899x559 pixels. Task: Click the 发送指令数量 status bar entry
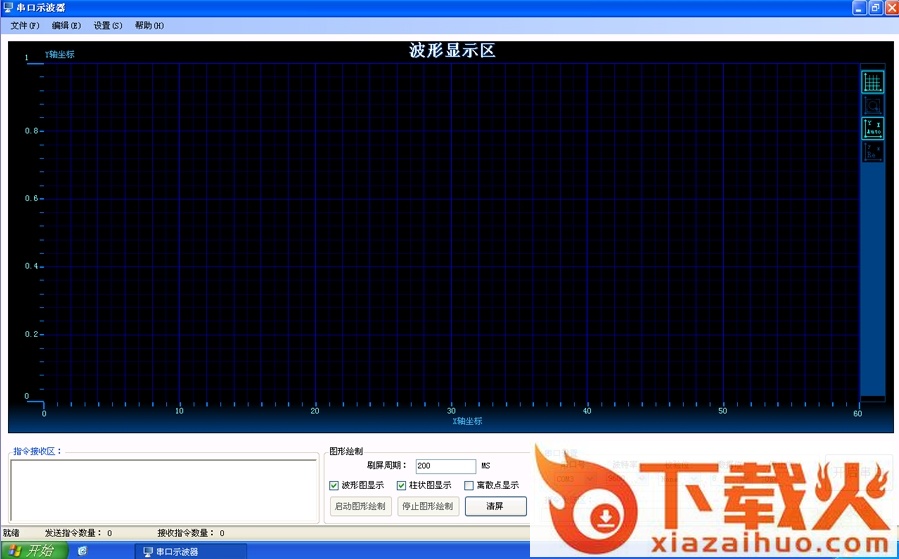pos(79,533)
